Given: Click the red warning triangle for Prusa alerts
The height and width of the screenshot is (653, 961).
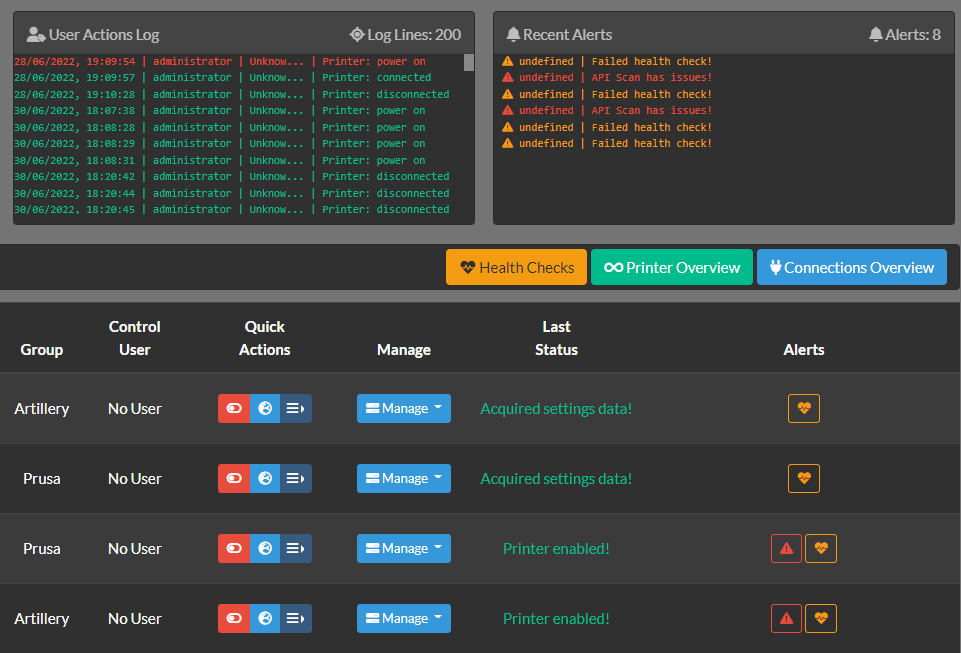Looking at the screenshot, I should [x=786, y=548].
